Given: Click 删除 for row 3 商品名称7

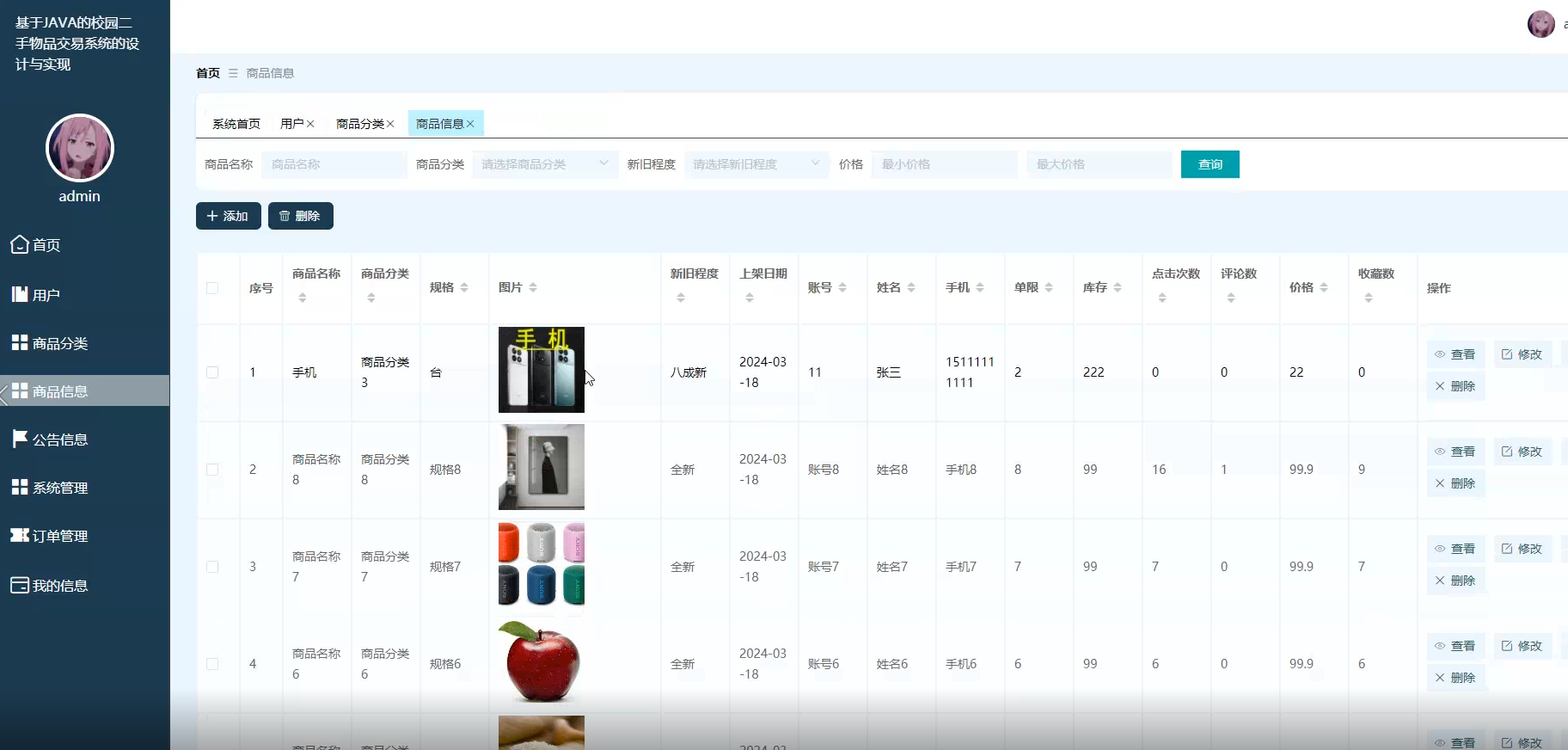Looking at the screenshot, I should [1455, 581].
